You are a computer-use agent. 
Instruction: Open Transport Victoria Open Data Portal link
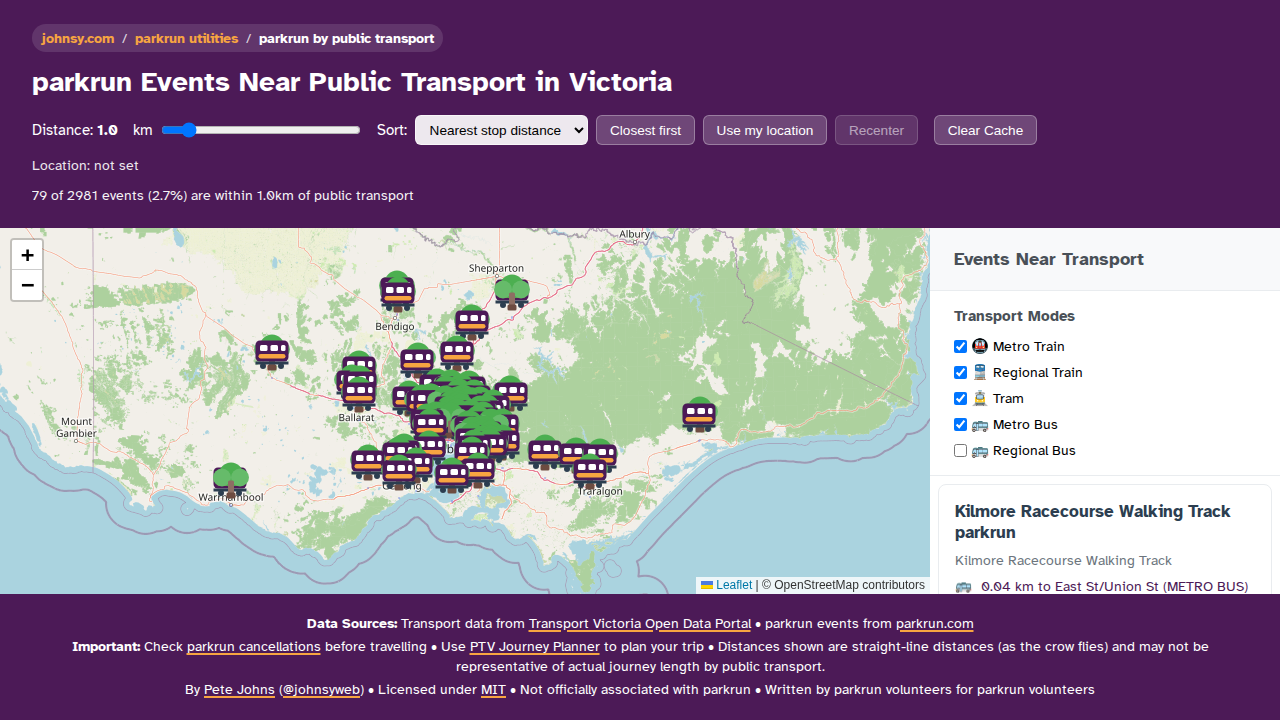click(640, 624)
